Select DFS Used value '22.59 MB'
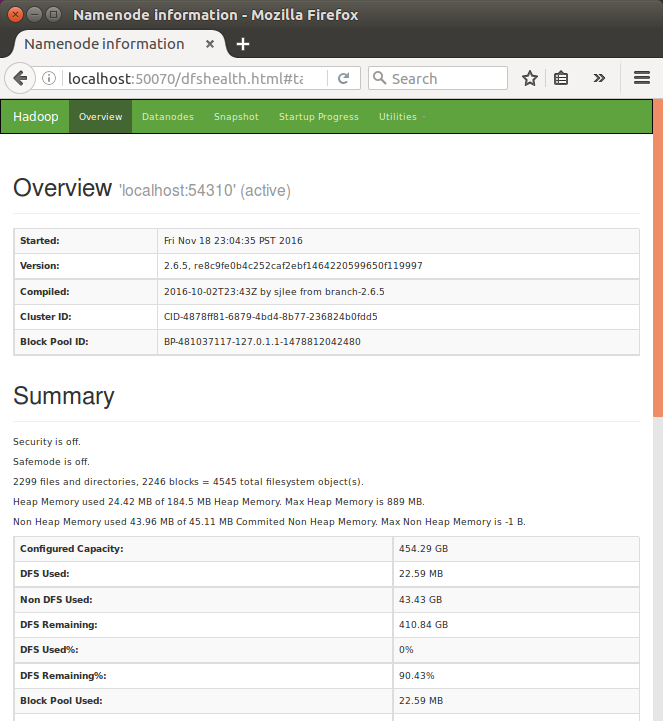663x721 pixels. click(x=421, y=573)
